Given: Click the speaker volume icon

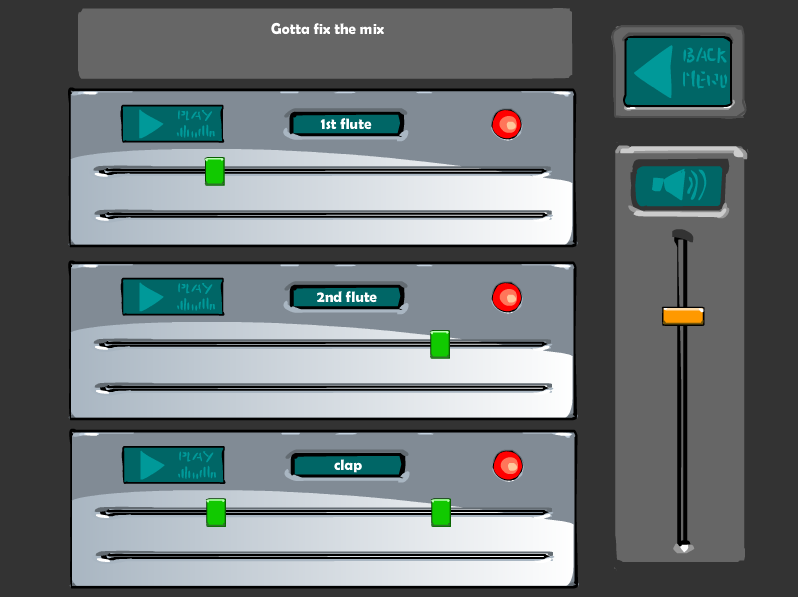Looking at the screenshot, I should (x=678, y=186).
